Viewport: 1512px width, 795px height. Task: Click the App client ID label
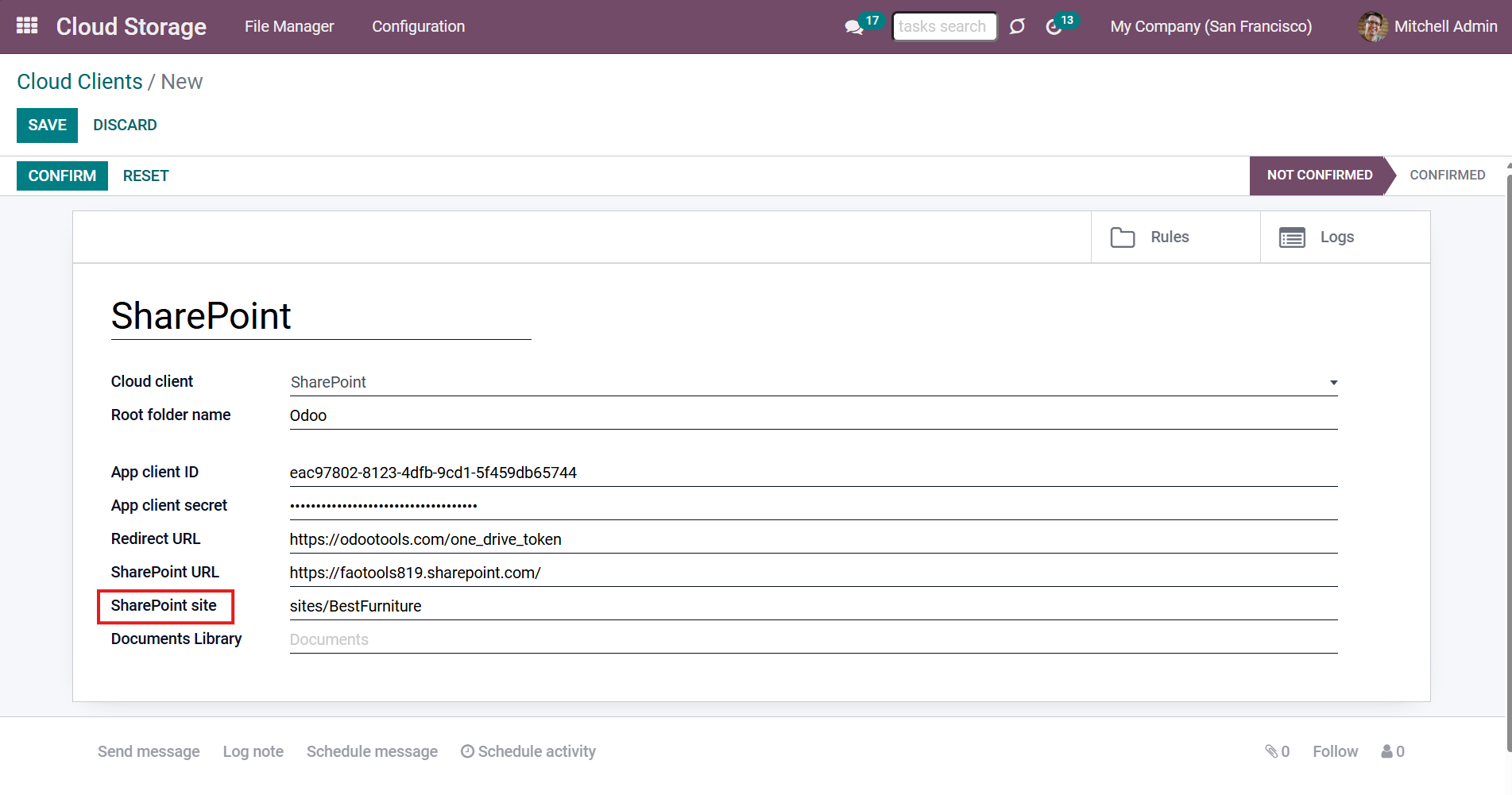pos(155,472)
